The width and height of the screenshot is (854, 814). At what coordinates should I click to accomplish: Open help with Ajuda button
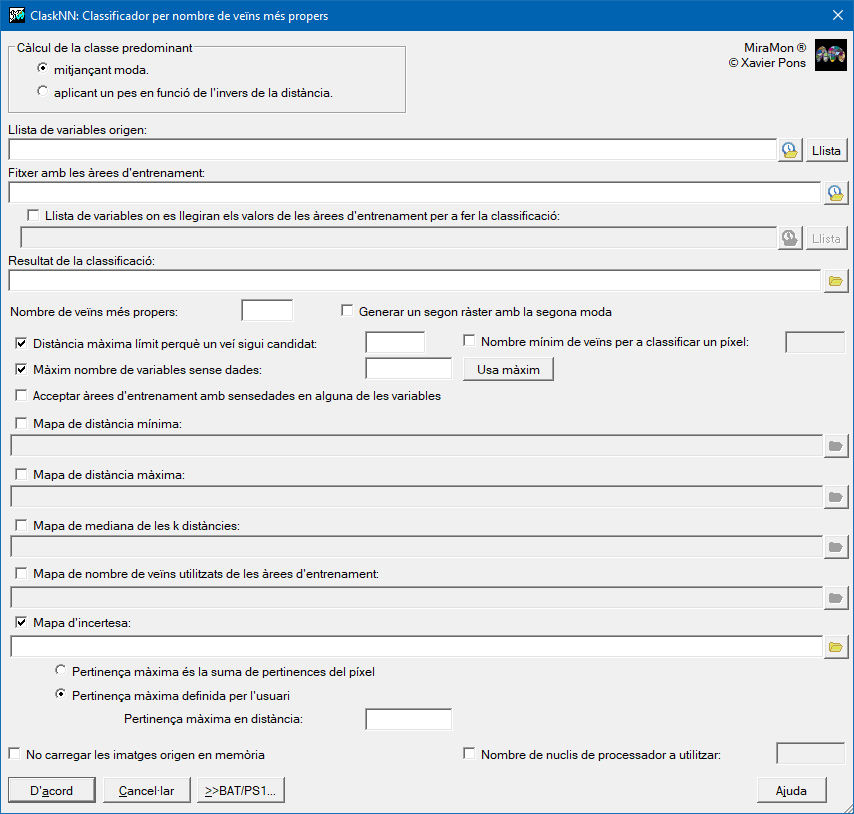pyautogui.click(x=791, y=790)
